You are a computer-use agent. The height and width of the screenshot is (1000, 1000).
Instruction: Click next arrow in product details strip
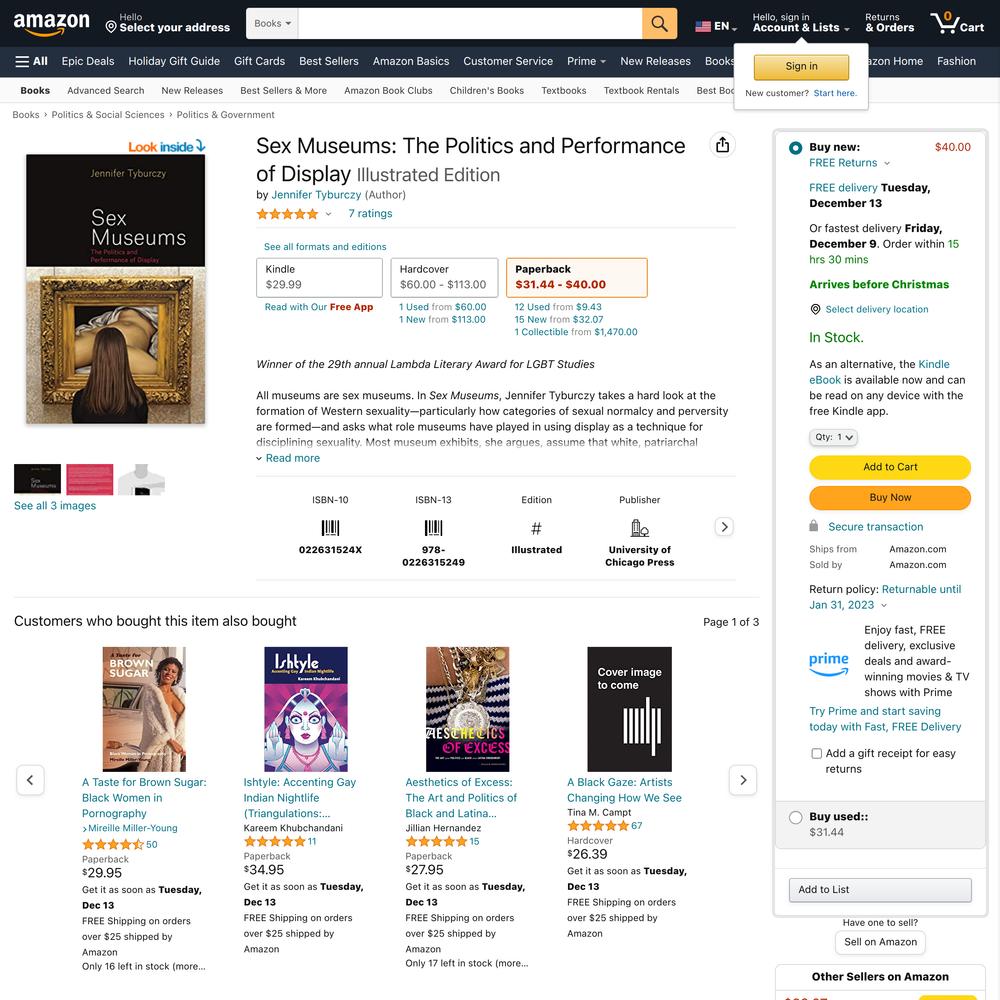(x=724, y=527)
